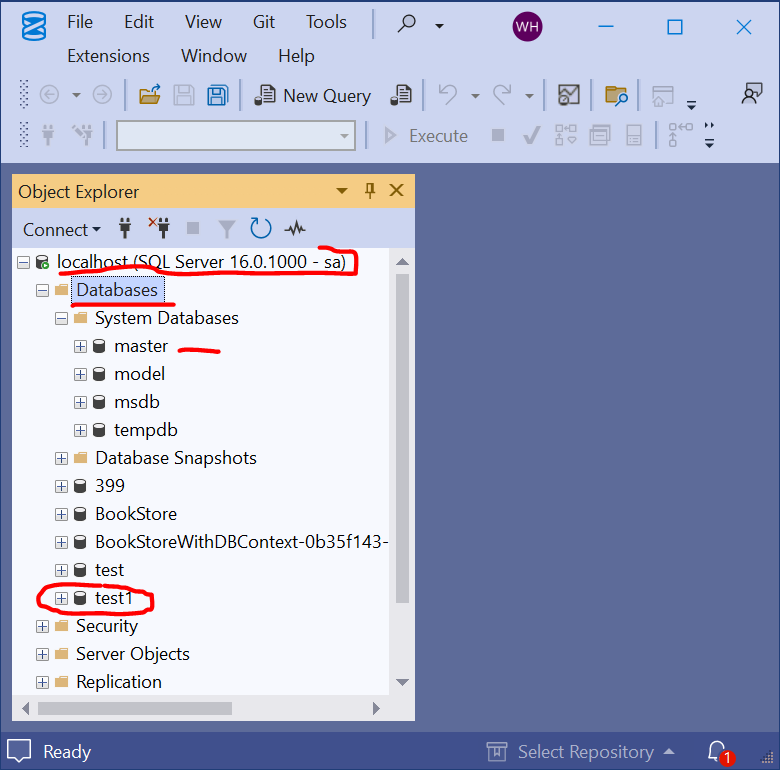Select the test1 database label
Screen dimensions: 780x770
tap(114, 598)
